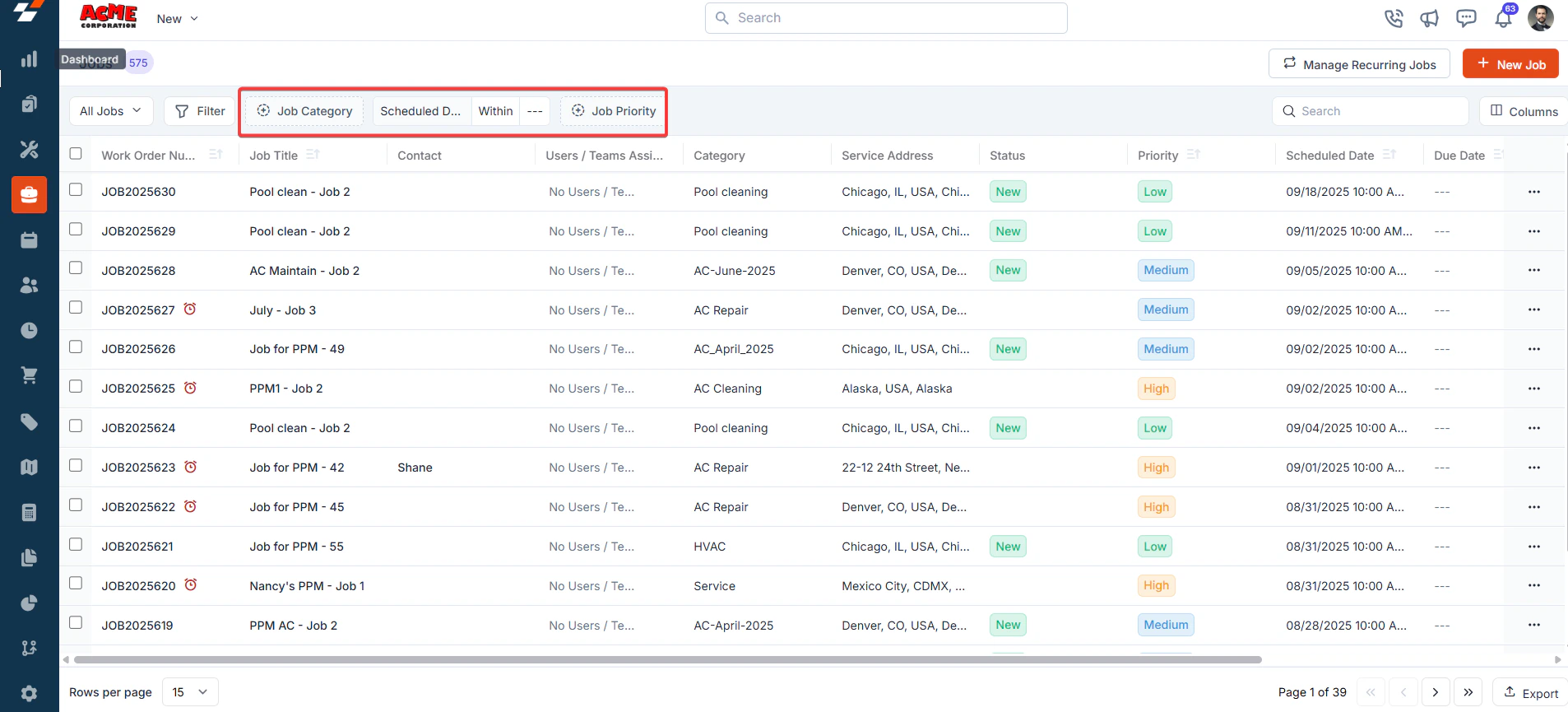The height and width of the screenshot is (712, 1568).
Task: Open the user profile avatar
Action: 1541,18
